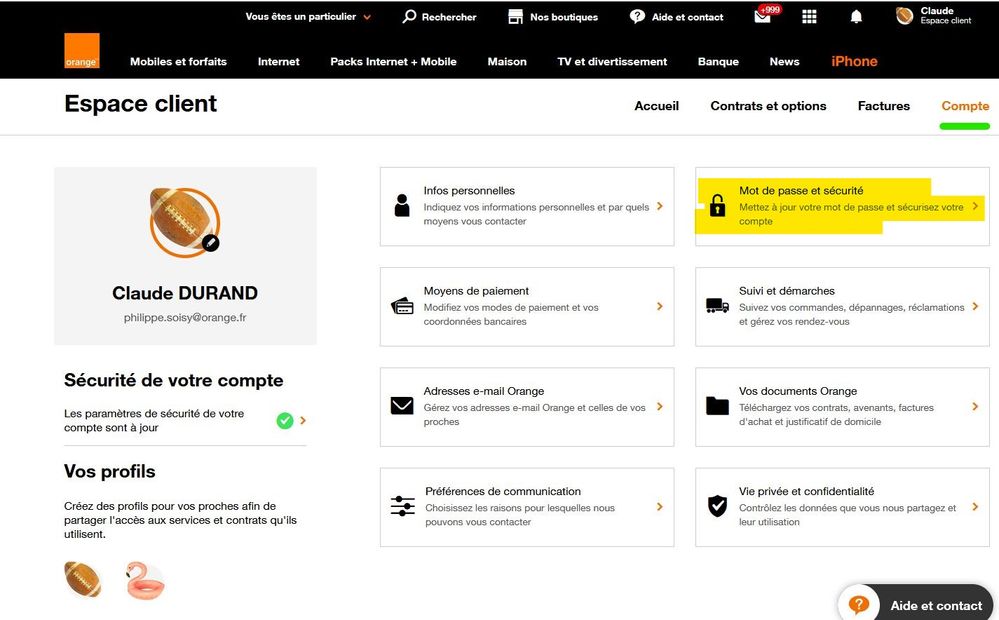The image size is (999, 620).
Task: Open Infos personnelles via its chevron arrow
Action: pyautogui.click(x=660, y=206)
